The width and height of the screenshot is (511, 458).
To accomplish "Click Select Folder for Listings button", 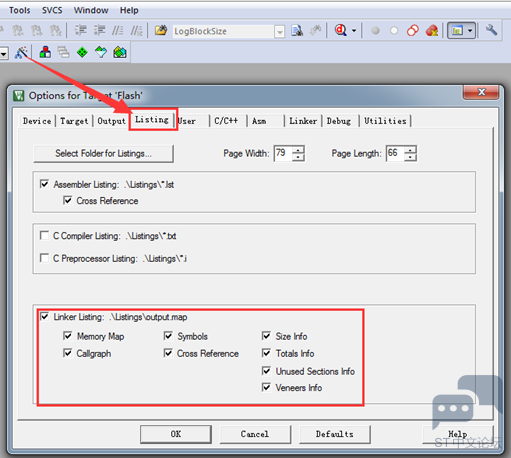I will 103,153.
